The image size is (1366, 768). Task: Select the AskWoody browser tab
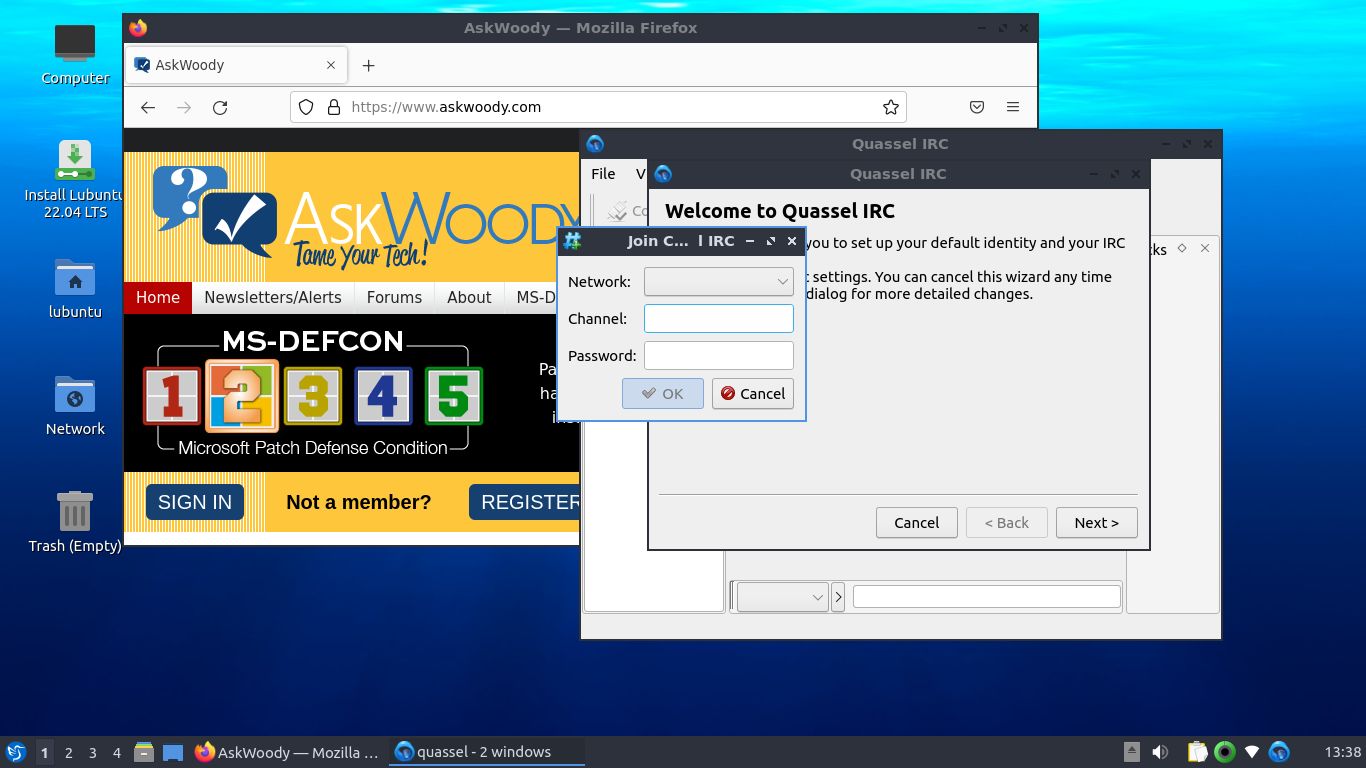236,65
